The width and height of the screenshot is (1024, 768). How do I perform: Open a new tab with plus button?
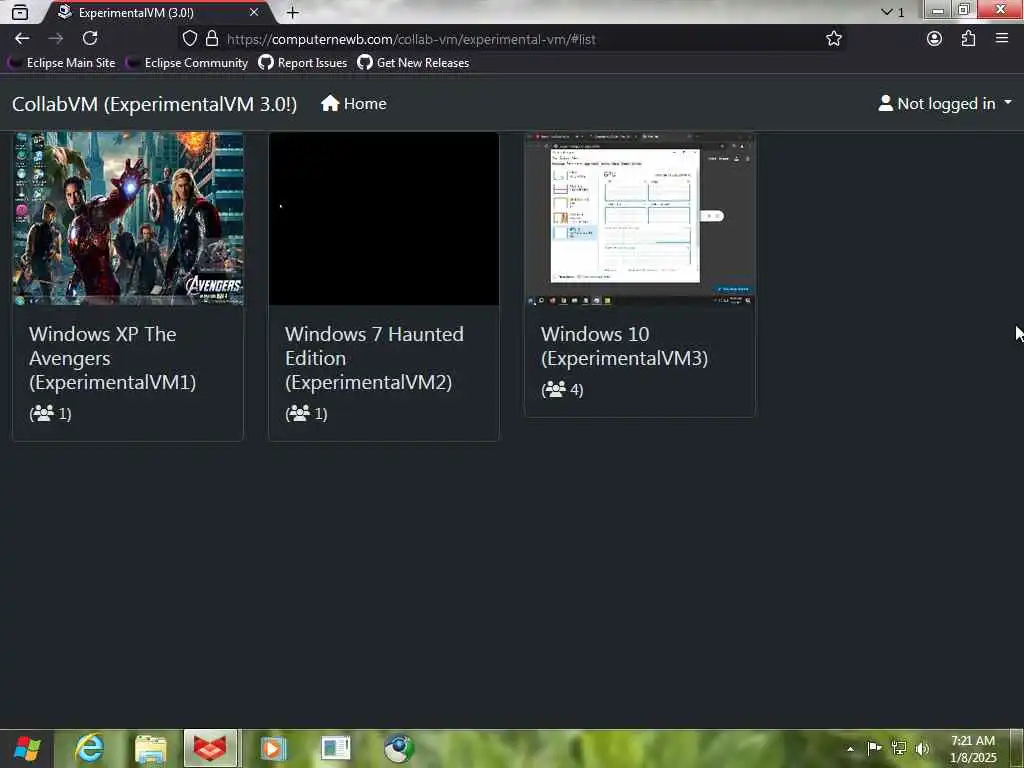click(x=293, y=12)
